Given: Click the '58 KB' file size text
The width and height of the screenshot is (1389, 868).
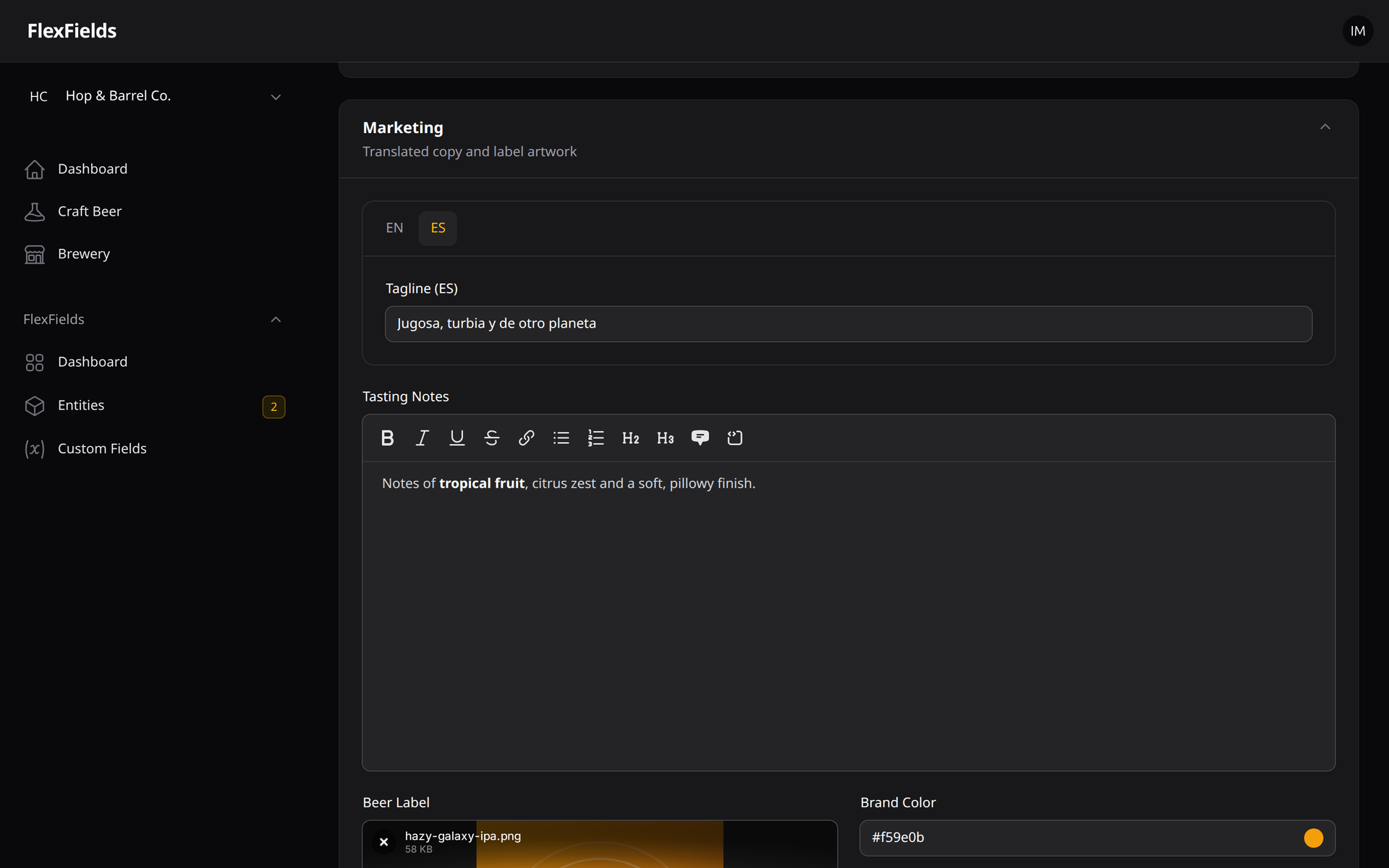Looking at the screenshot, I should [x=419, y=850].
